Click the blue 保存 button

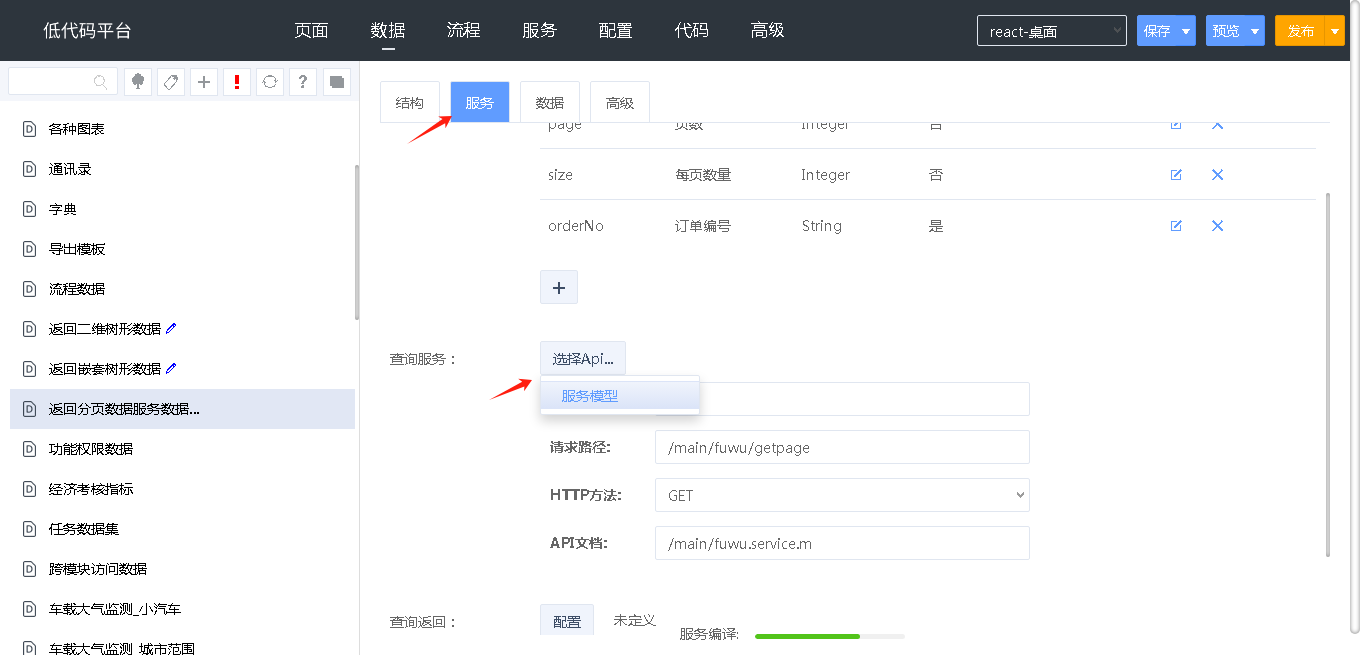[x=1157, y=31]
